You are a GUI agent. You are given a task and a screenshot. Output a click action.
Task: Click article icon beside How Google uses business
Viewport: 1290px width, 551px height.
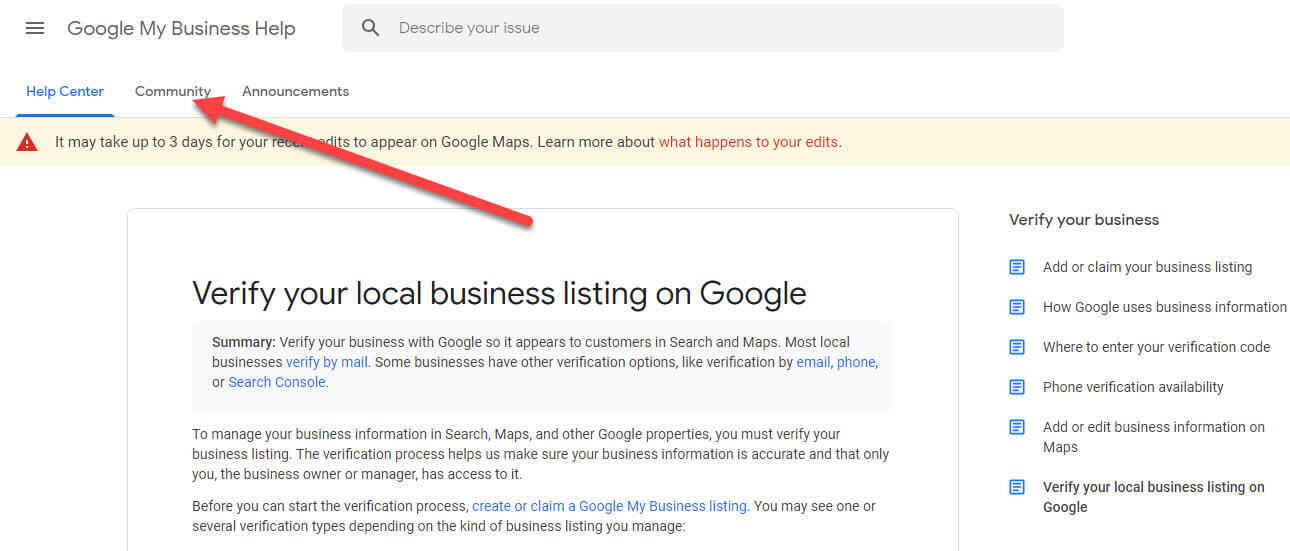click(x=1017, y=307)
